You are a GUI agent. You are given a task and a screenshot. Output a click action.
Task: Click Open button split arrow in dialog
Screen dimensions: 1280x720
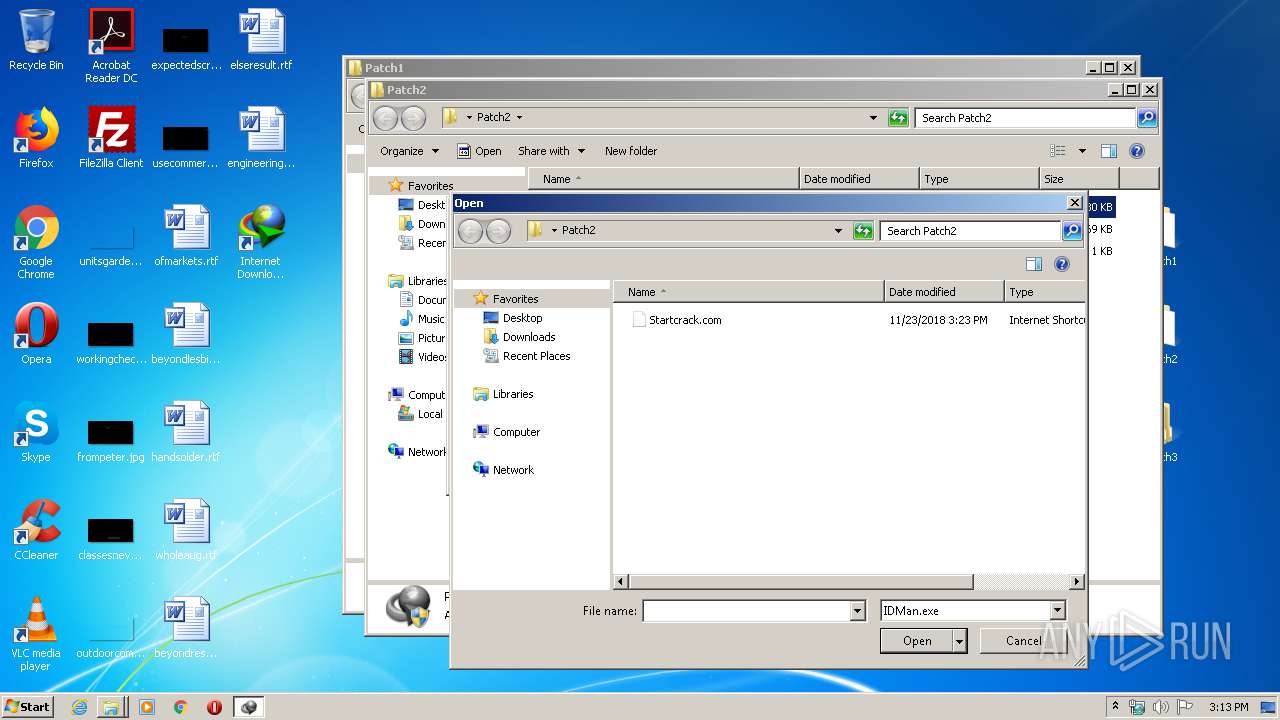pyautogui.click(x=960, y=641)
